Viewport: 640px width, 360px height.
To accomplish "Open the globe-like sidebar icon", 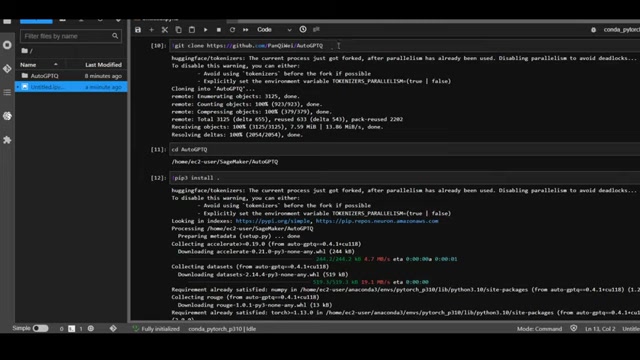I will tap(7, 116).
